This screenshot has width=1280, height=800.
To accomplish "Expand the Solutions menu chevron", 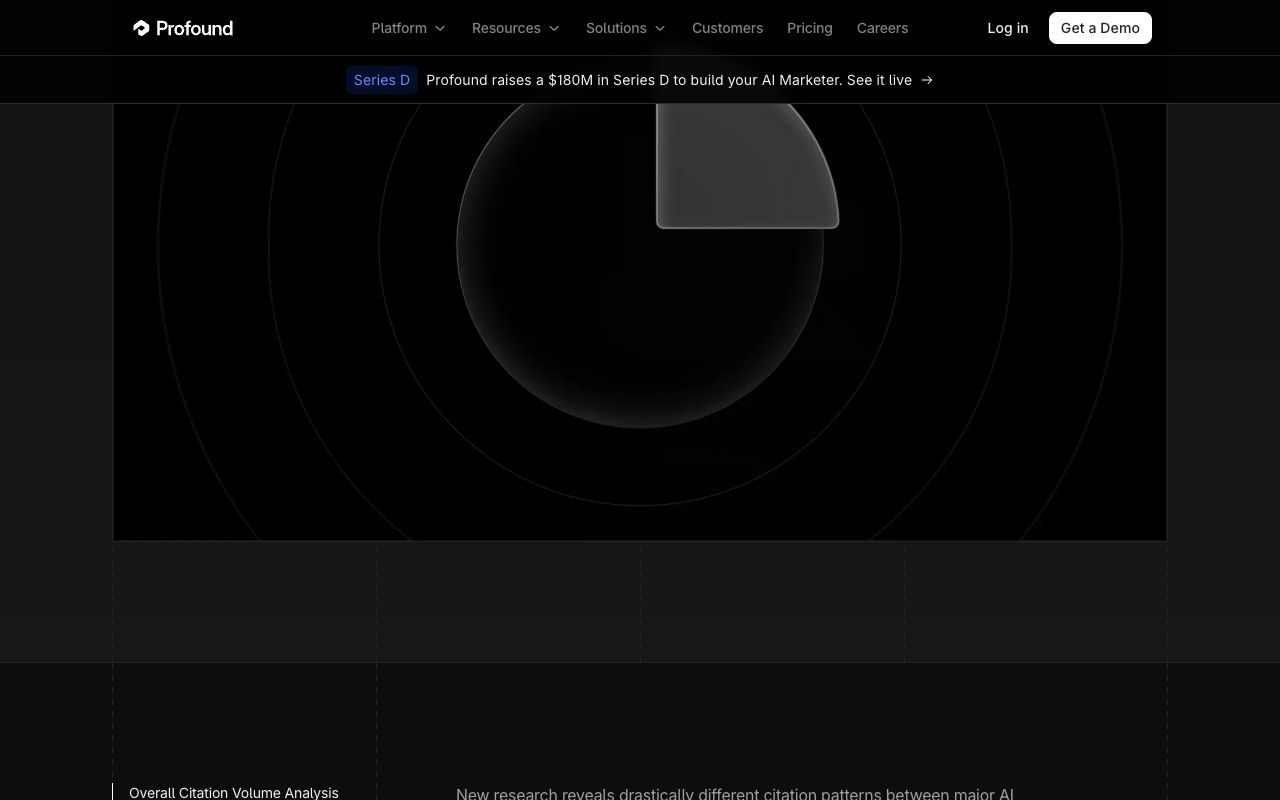I will [x=660, y=28].
